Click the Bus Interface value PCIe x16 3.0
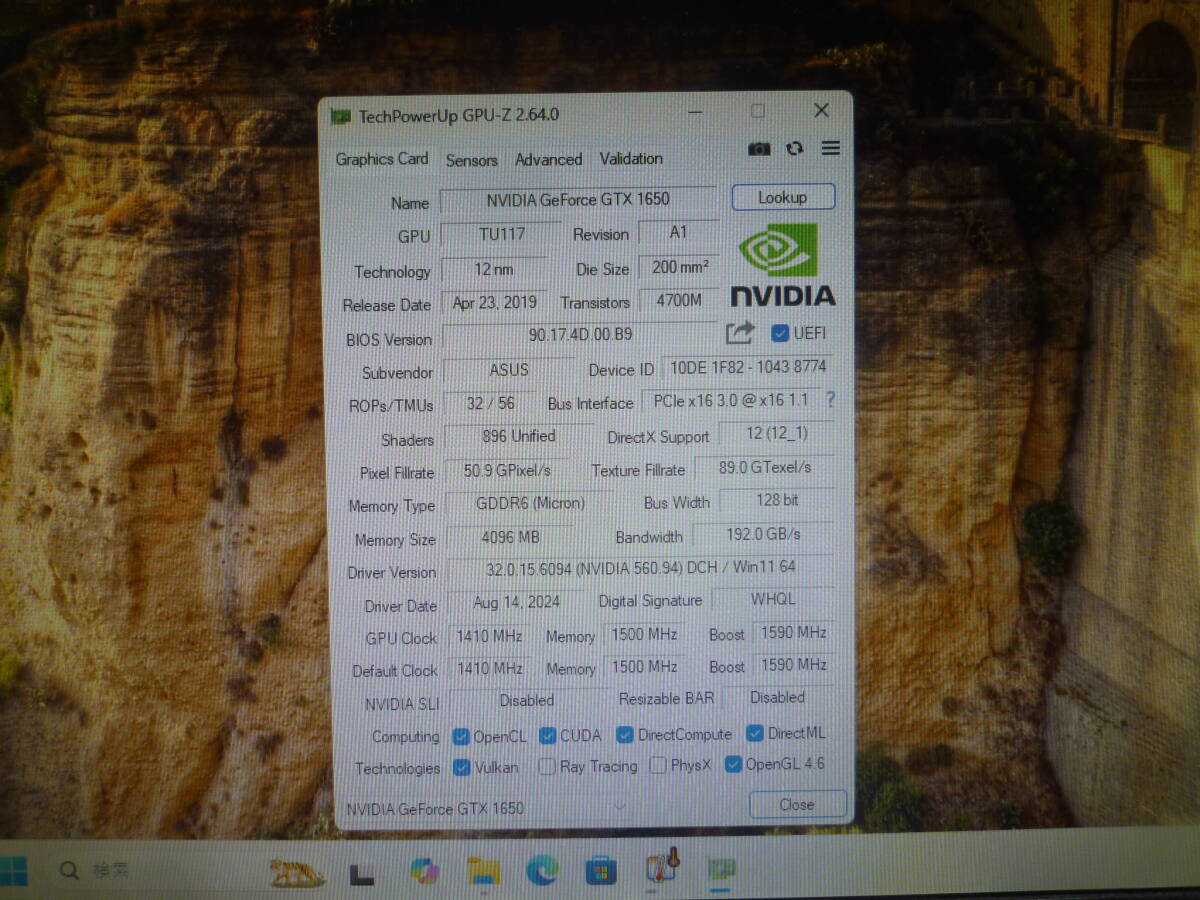The width and height of the screenshot is (1200, 900). click(730, 400)
